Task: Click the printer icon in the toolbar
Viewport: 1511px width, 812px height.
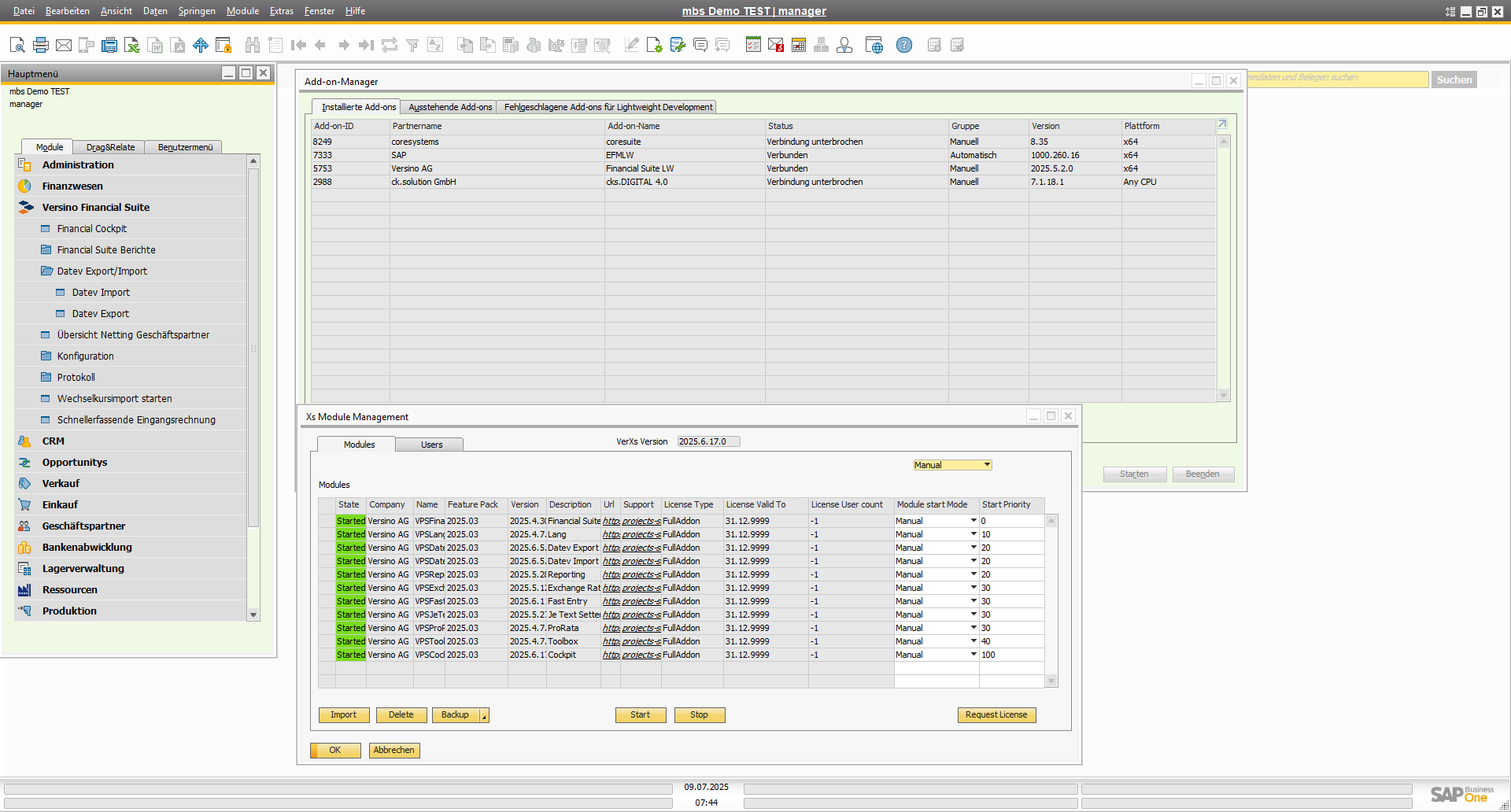Action: [41, 45]
